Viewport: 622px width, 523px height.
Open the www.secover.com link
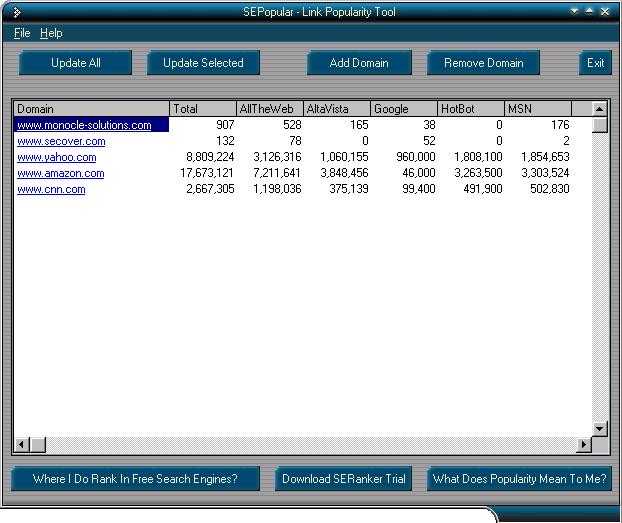pyautogui.click(x=61, y=141)
